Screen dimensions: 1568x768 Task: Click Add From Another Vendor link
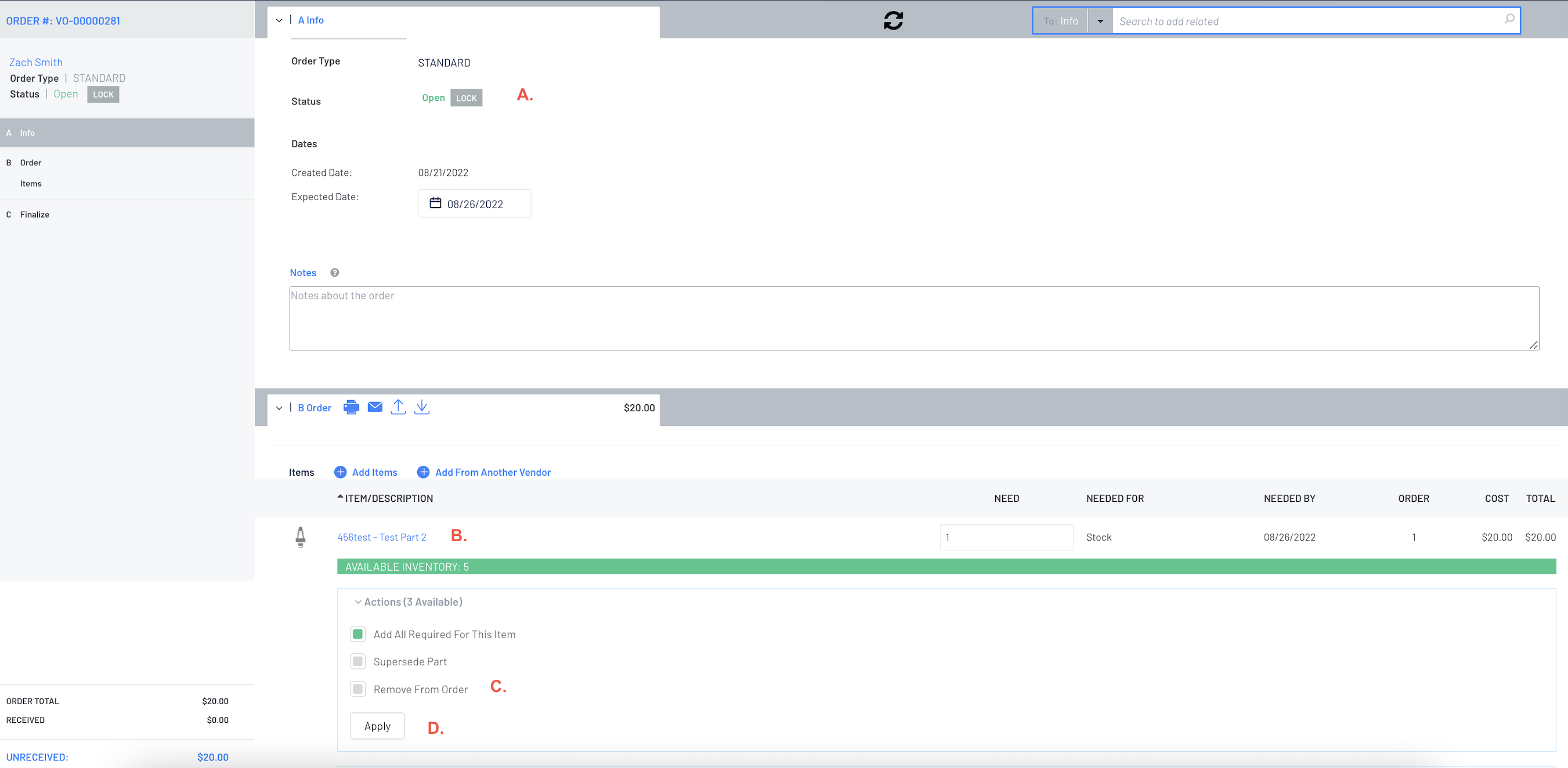click(x=493, y=472)
